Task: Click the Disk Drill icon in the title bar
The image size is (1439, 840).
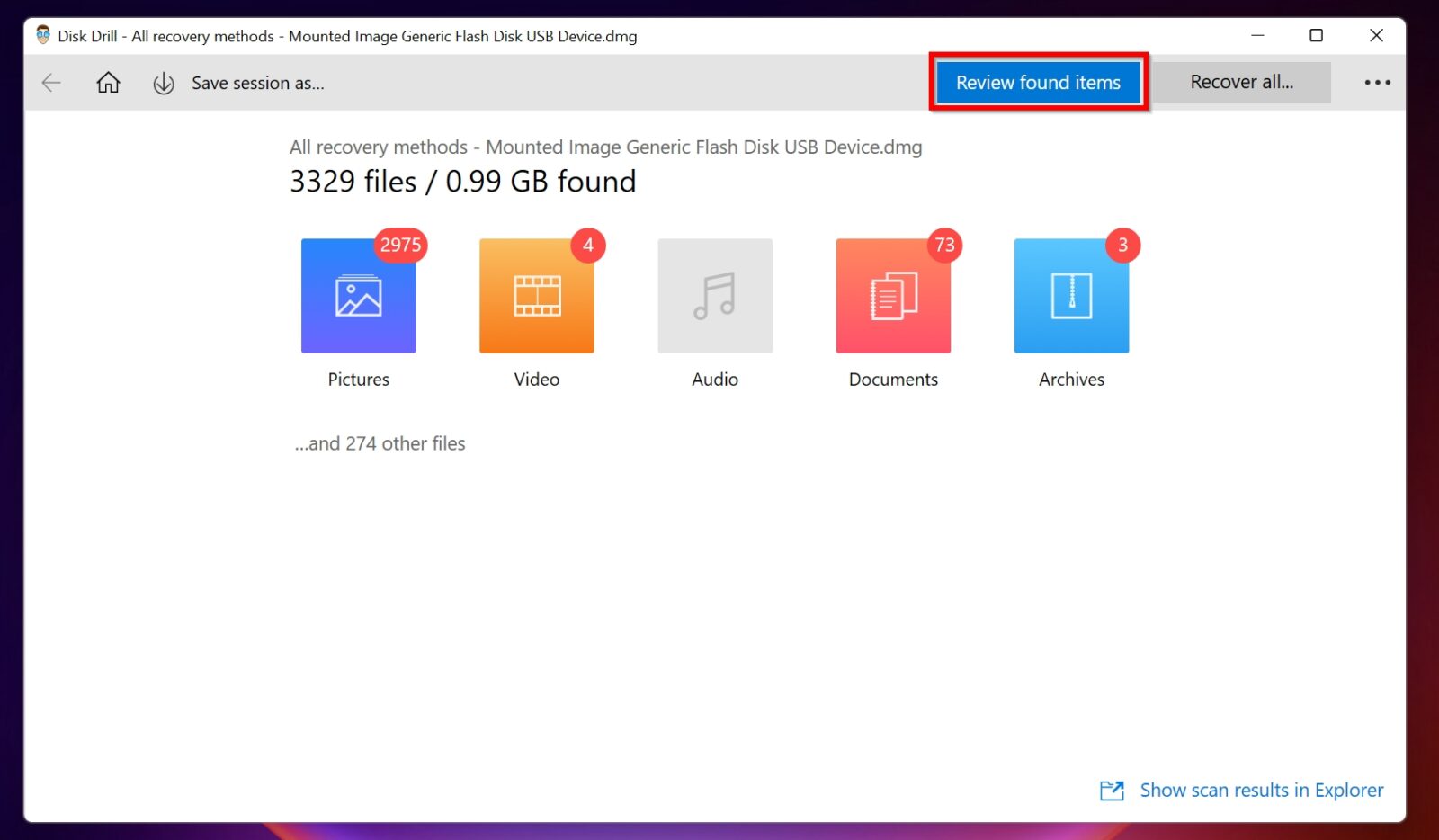Action: click(41, 36)
